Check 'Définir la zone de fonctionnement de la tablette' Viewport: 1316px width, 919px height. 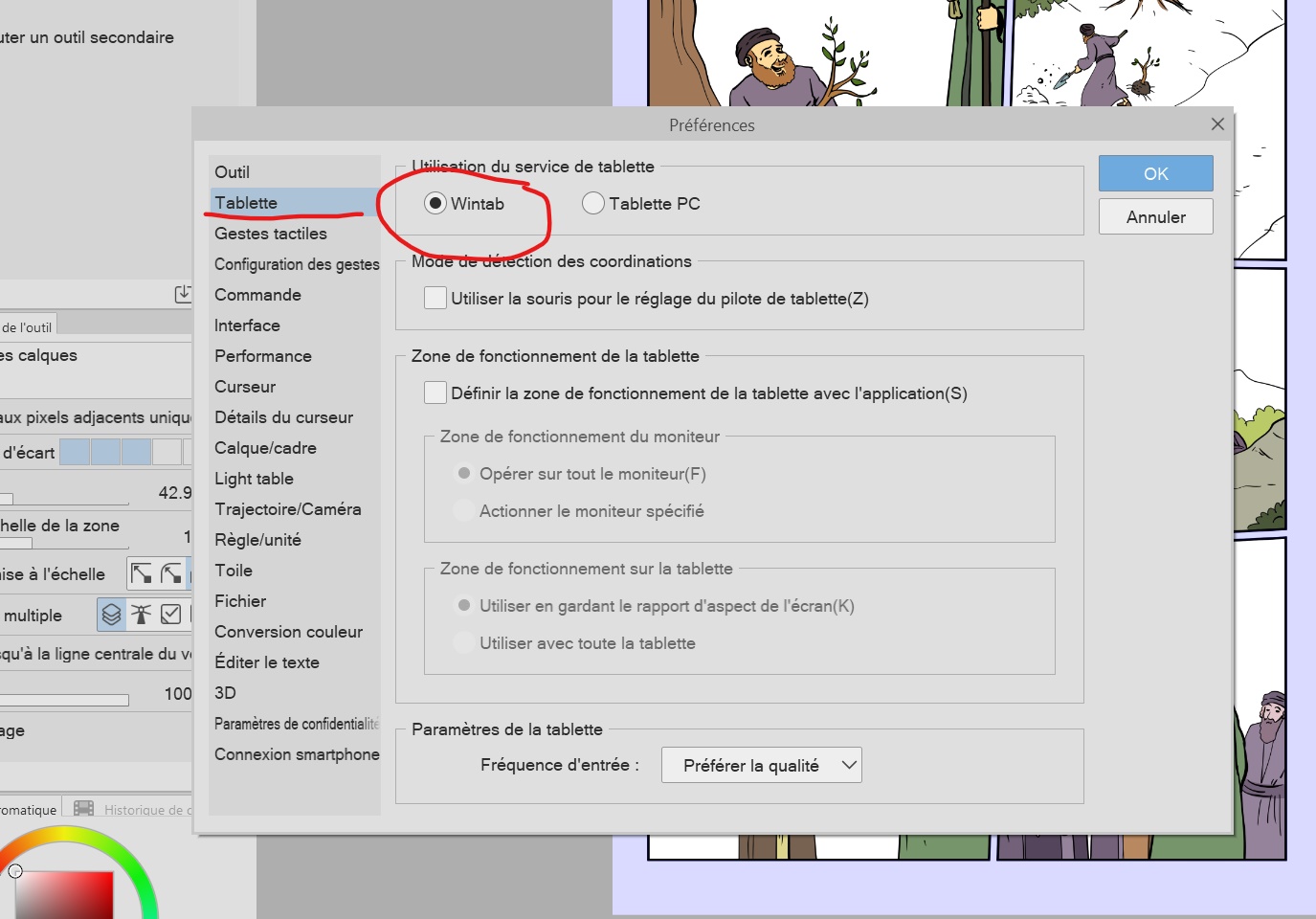tap(435, 392)
